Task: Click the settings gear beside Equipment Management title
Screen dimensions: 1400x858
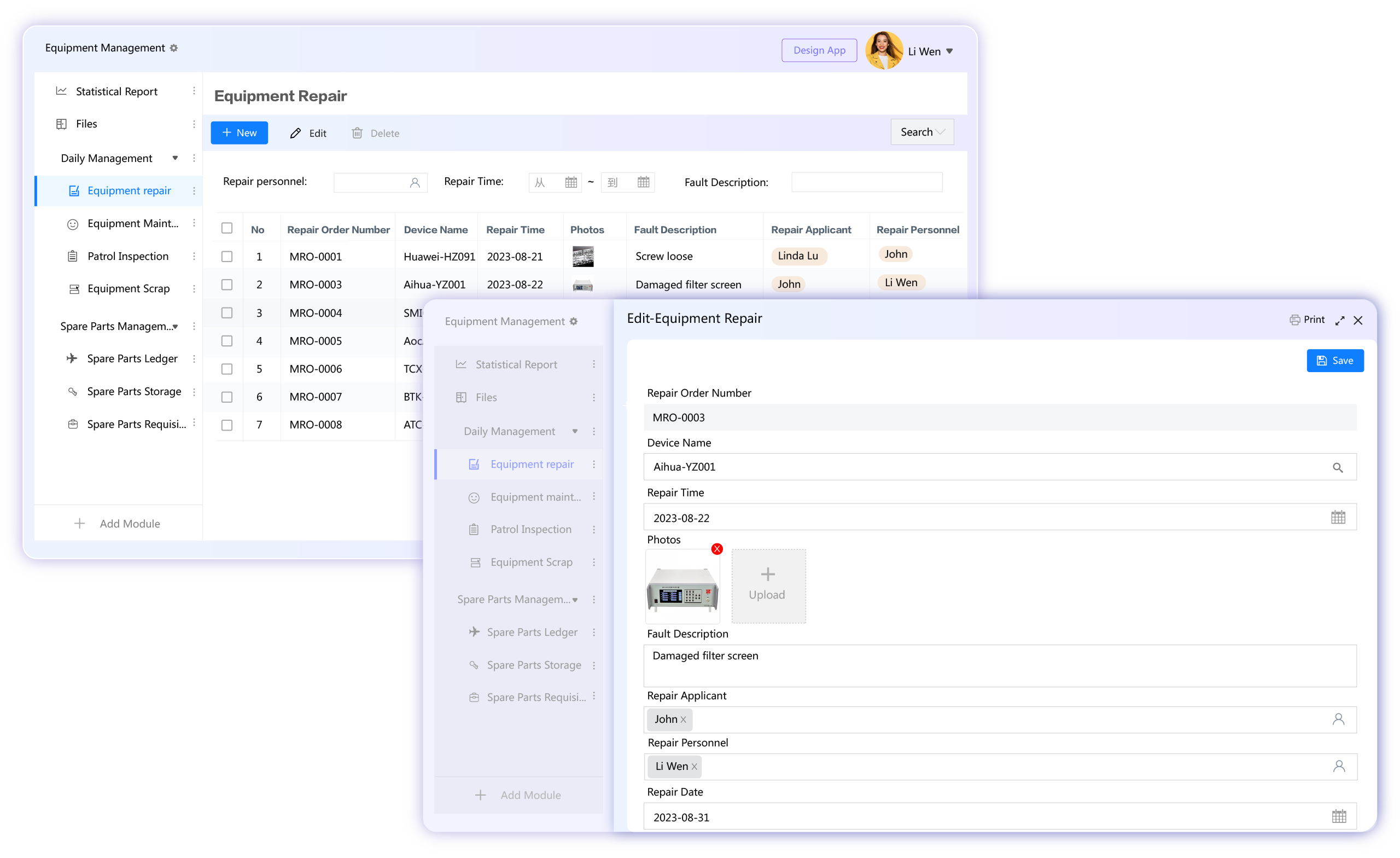Action: click(174, 48)
